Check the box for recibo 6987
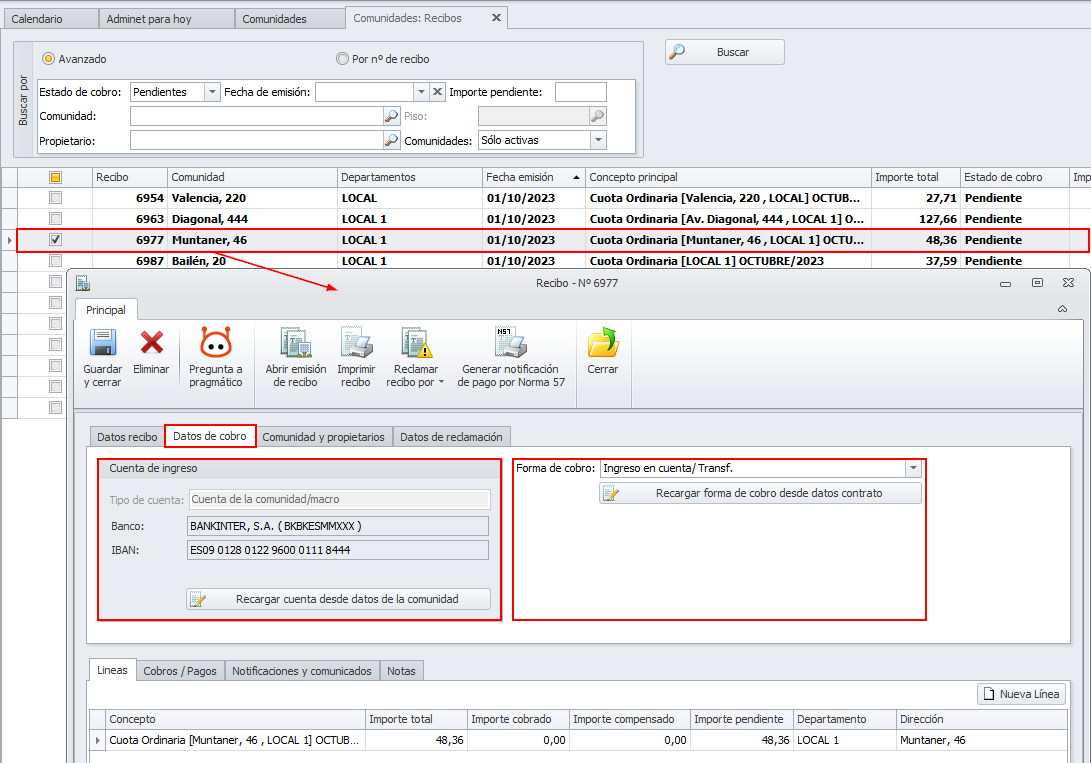The image size is (1091, 763). (56, 261)
